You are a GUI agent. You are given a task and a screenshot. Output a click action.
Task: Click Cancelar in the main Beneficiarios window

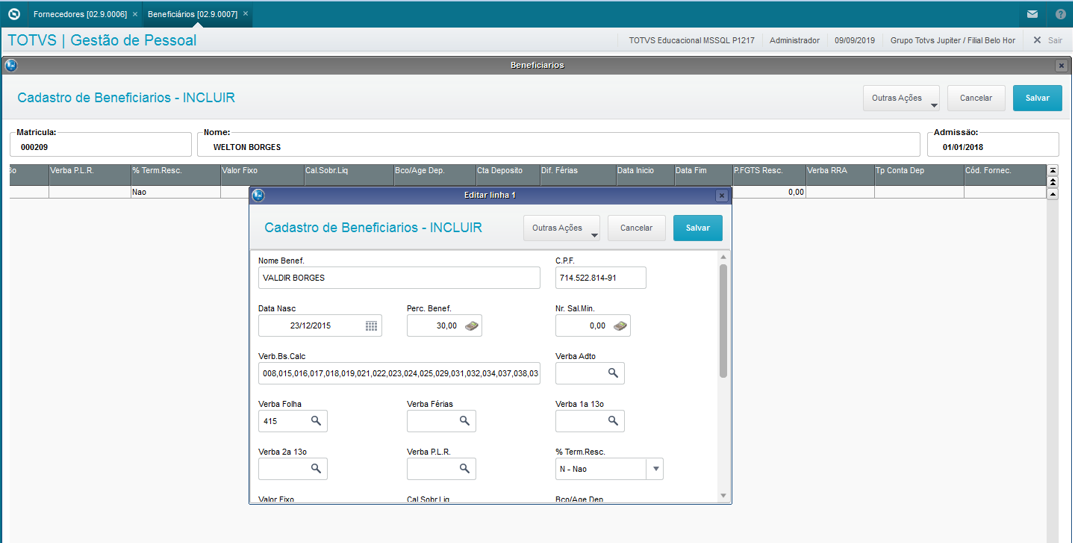point(976,98)
